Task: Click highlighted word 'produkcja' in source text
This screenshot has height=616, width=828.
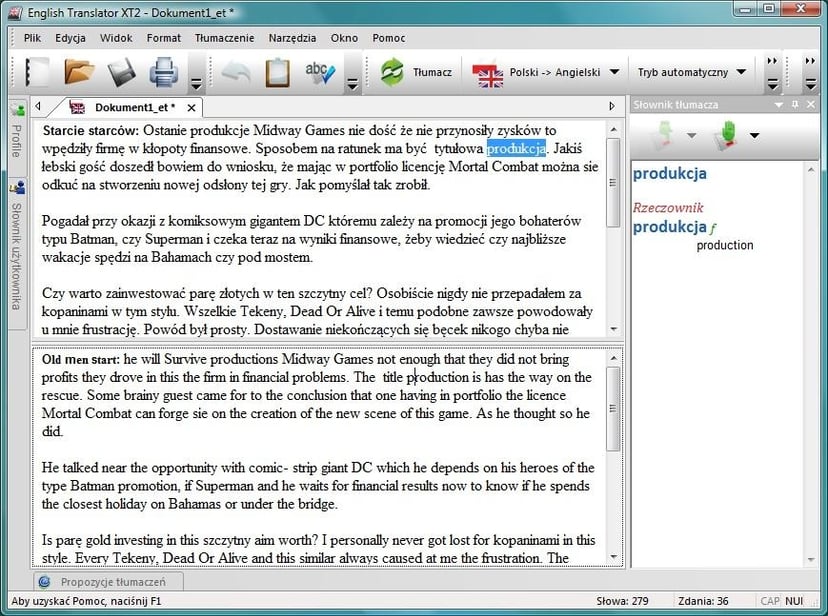Action: coord(516,149)
